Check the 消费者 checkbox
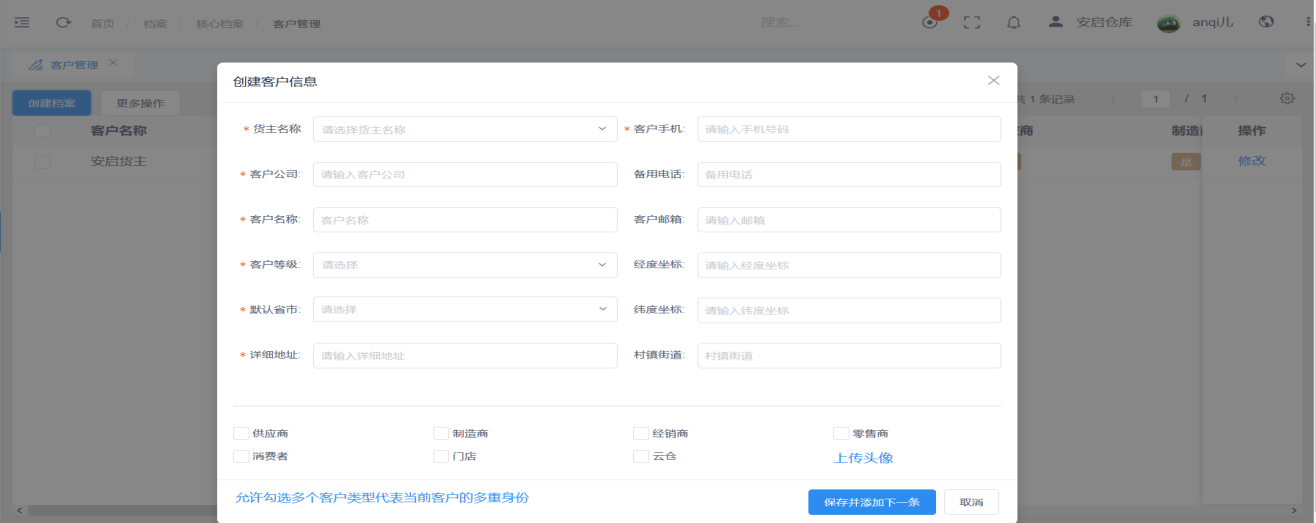 tap(241, 456)
